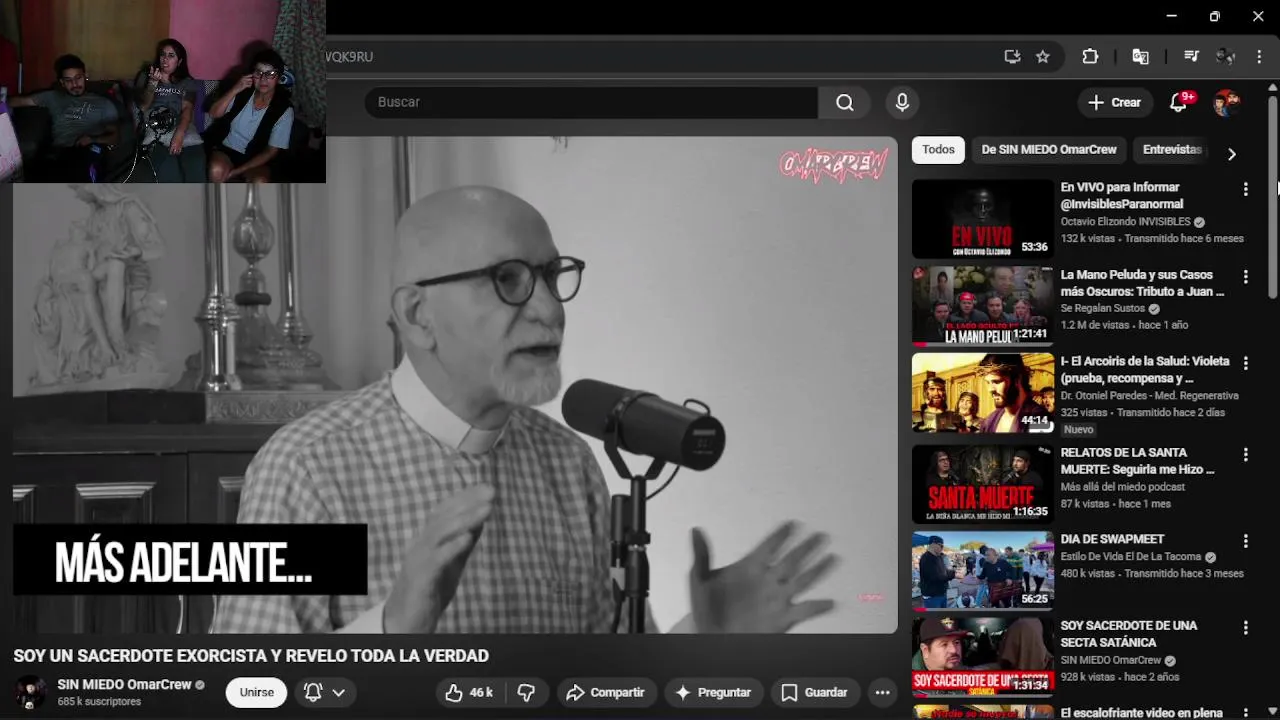Open title En VIVO para Informar @InvisiblesParanormal
The height and width of the screenshot is (720, 1280).
(1122, 196)
